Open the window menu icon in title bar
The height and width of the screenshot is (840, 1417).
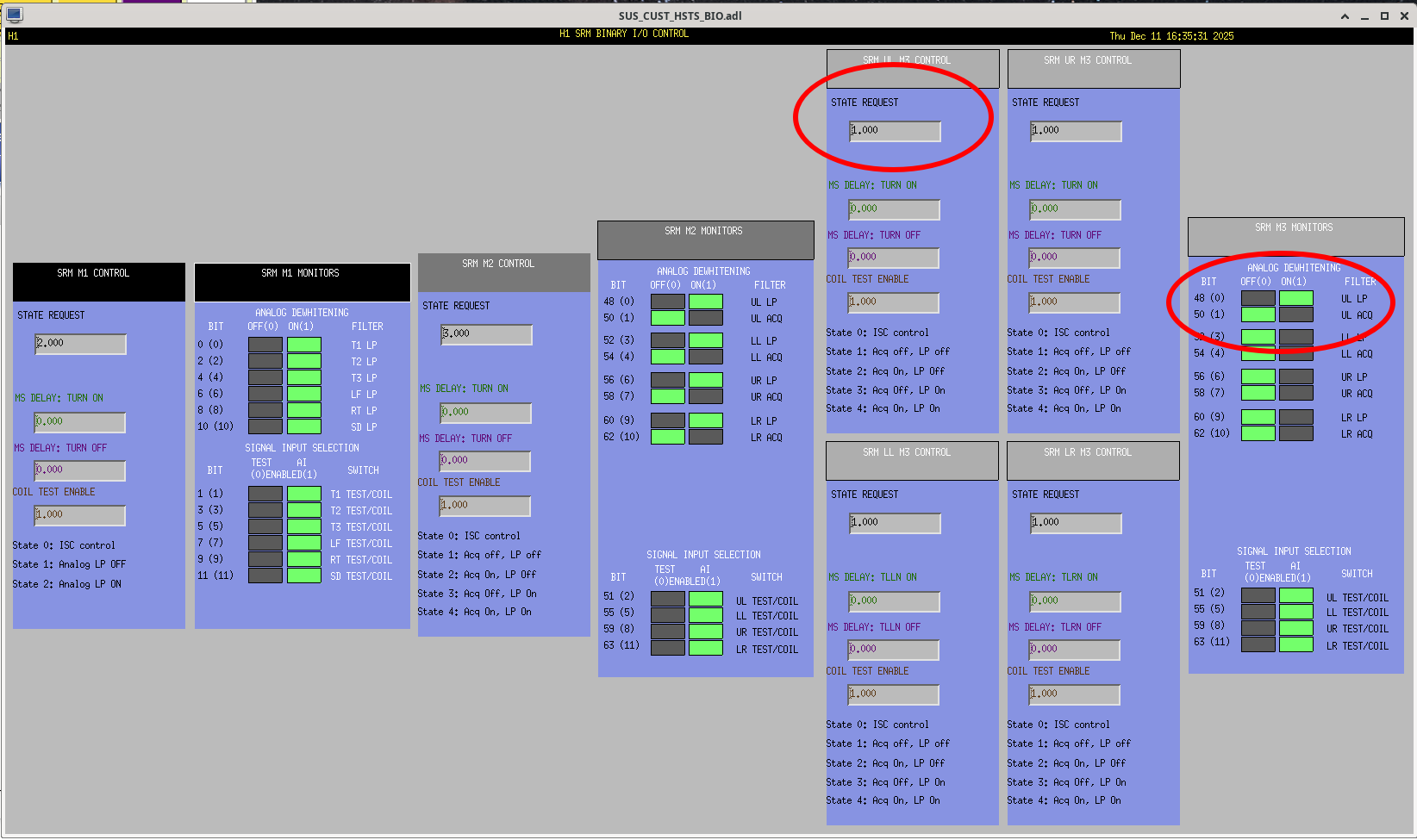14,15
